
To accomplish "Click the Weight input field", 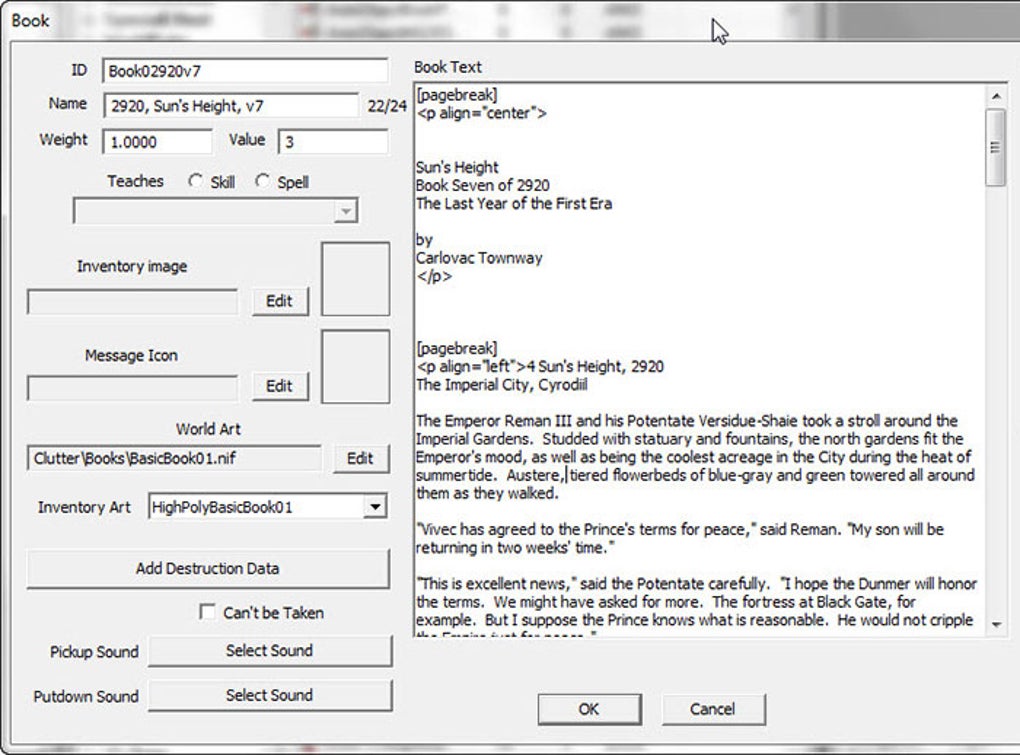I will pyautogui.click(x=157, y=142).
